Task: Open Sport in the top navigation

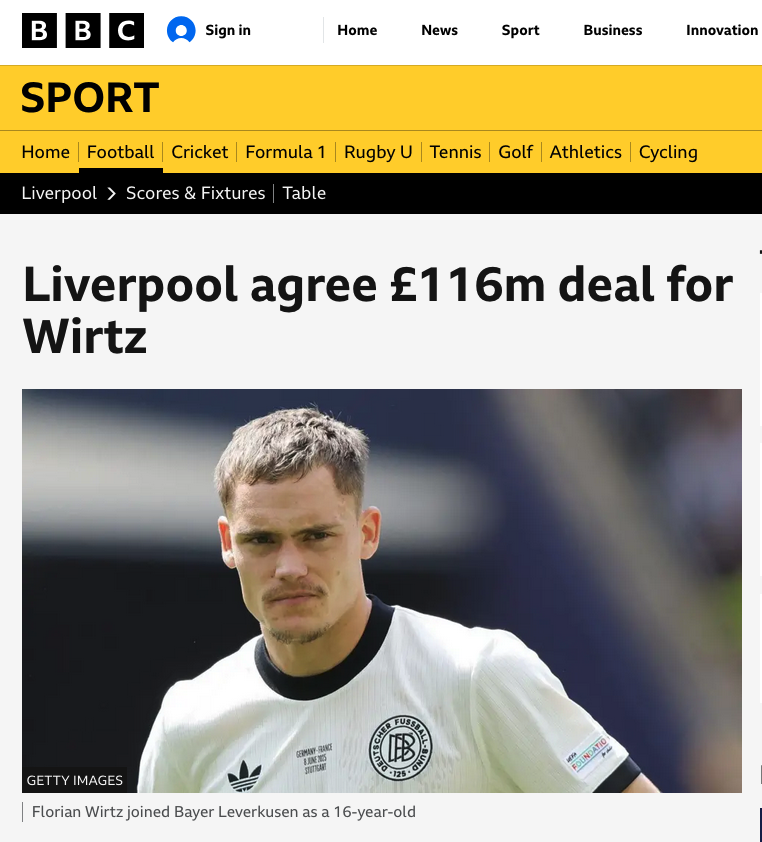Action: pos(520,30)
